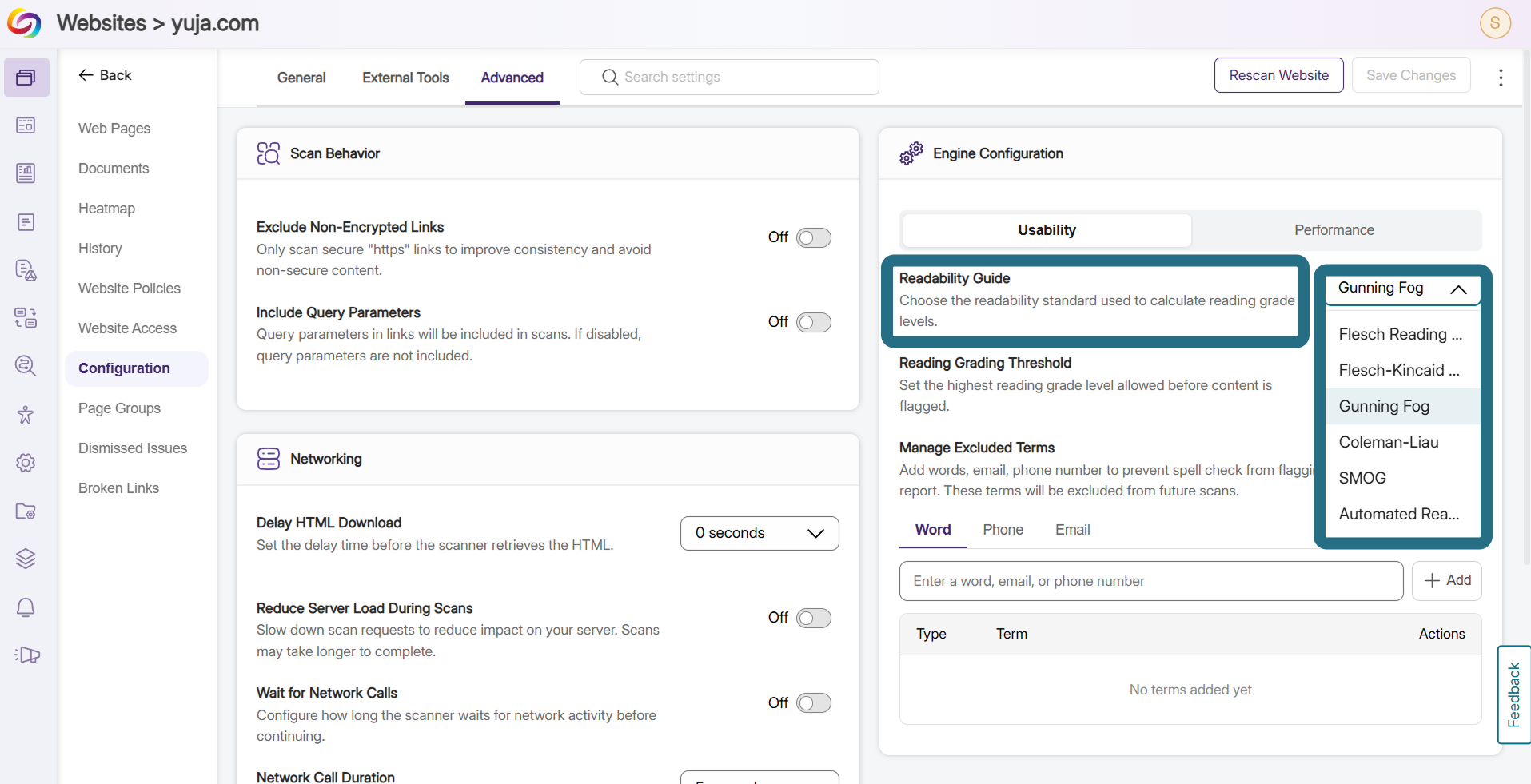Open the megaphone announcements icon in sidebar
This screenshot has height=784, width=1531.
pyautogui.click(x=27, y=655)
